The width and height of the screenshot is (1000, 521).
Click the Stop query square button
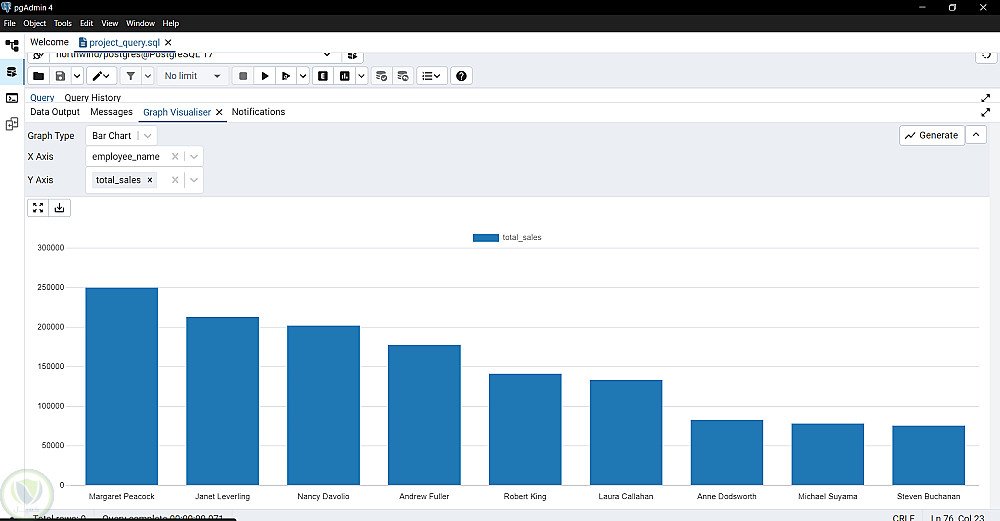click(242, 76)
